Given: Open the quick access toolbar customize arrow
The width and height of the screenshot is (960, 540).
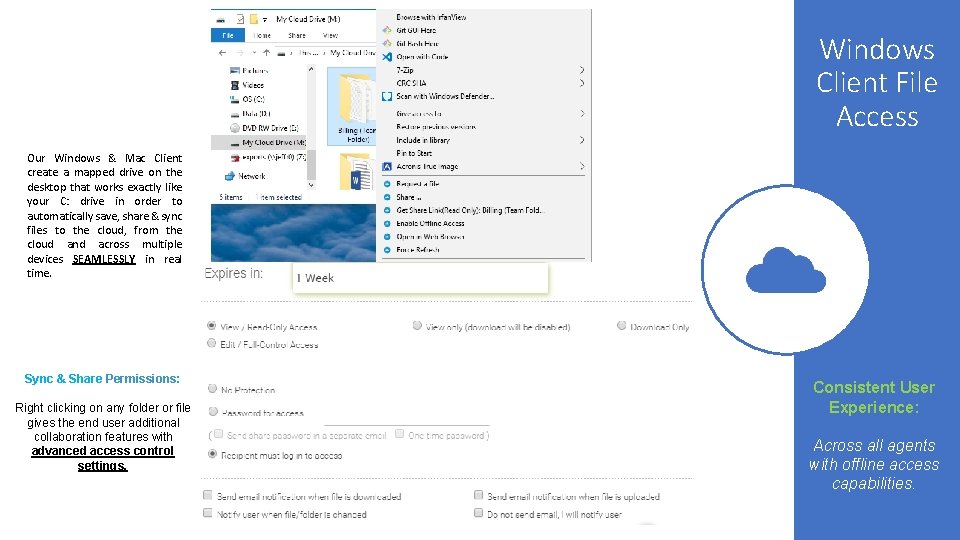Looking at the screenshot, I should (x=265, y=20).
